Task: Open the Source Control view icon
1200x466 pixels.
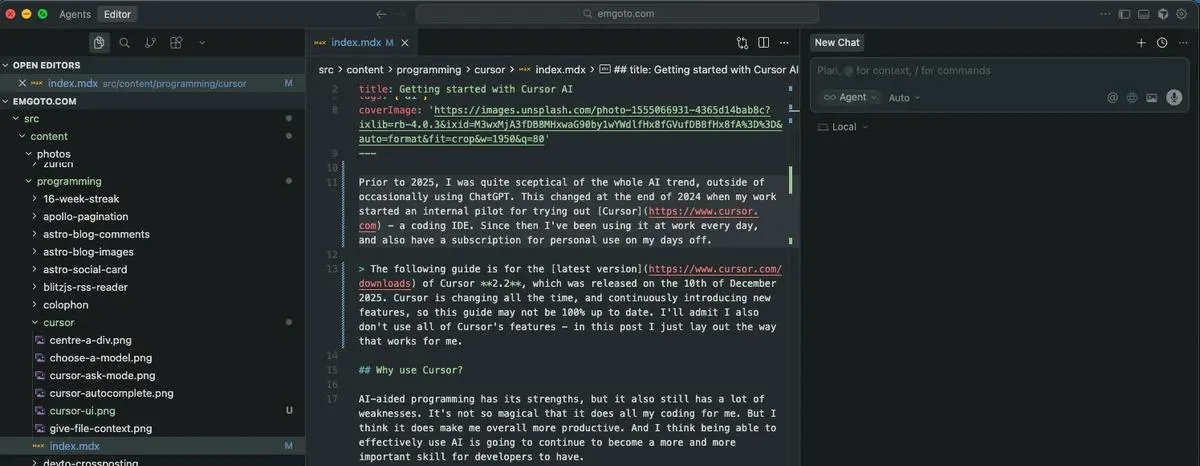Action: coord(150,43)
